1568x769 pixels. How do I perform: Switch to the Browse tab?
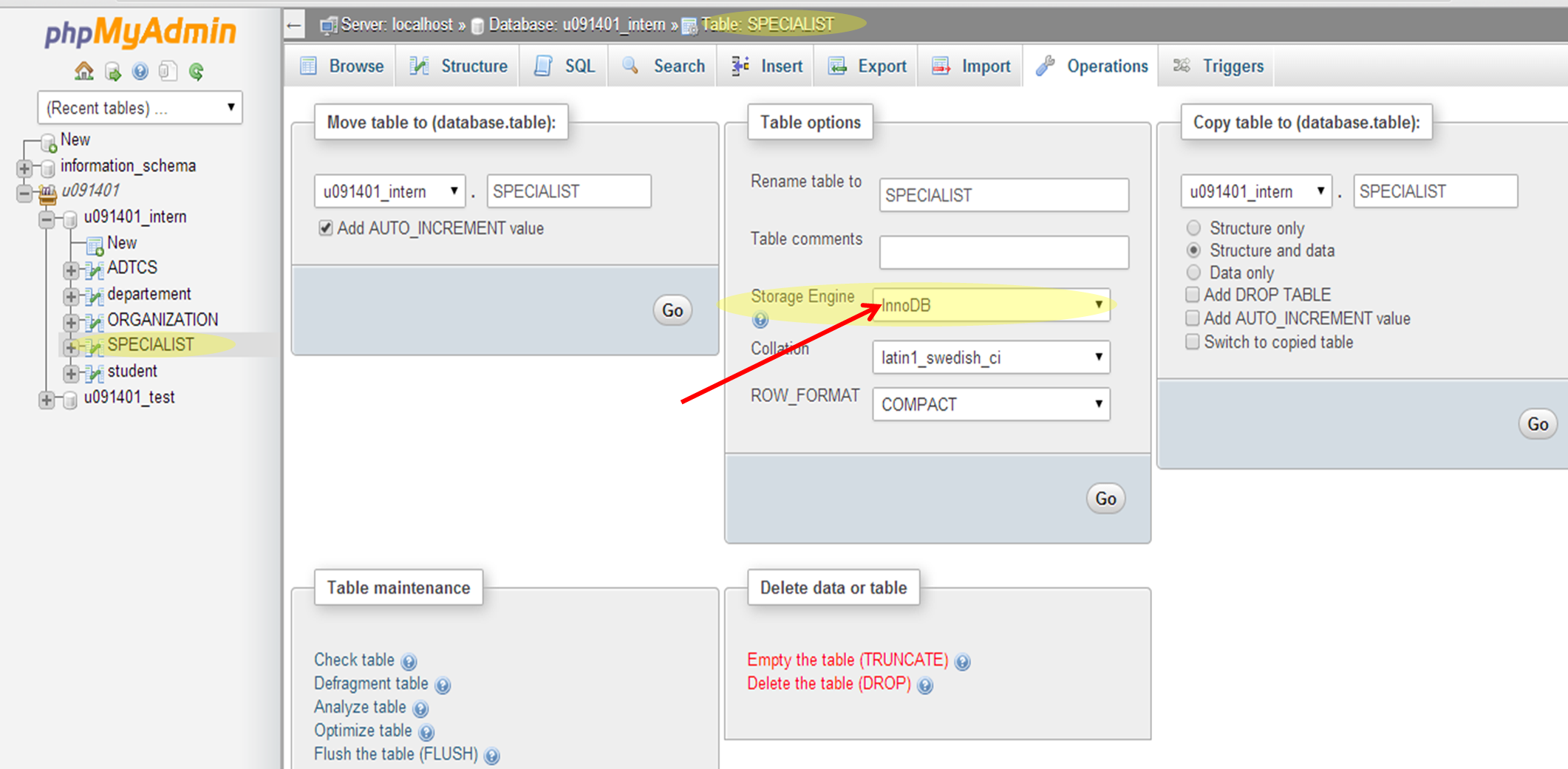click(341, 66)
